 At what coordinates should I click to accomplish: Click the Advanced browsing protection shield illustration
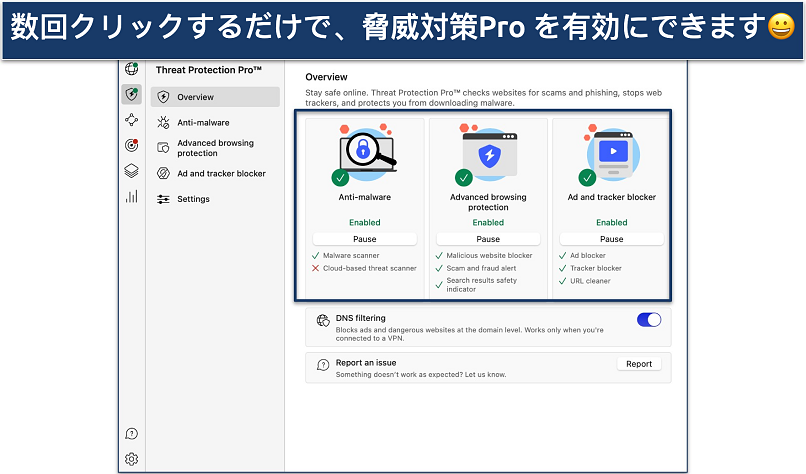488,153
